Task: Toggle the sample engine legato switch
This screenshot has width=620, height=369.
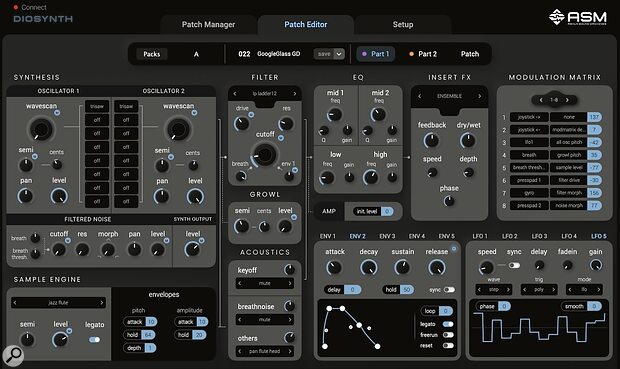Action: (x=95, y=339)
